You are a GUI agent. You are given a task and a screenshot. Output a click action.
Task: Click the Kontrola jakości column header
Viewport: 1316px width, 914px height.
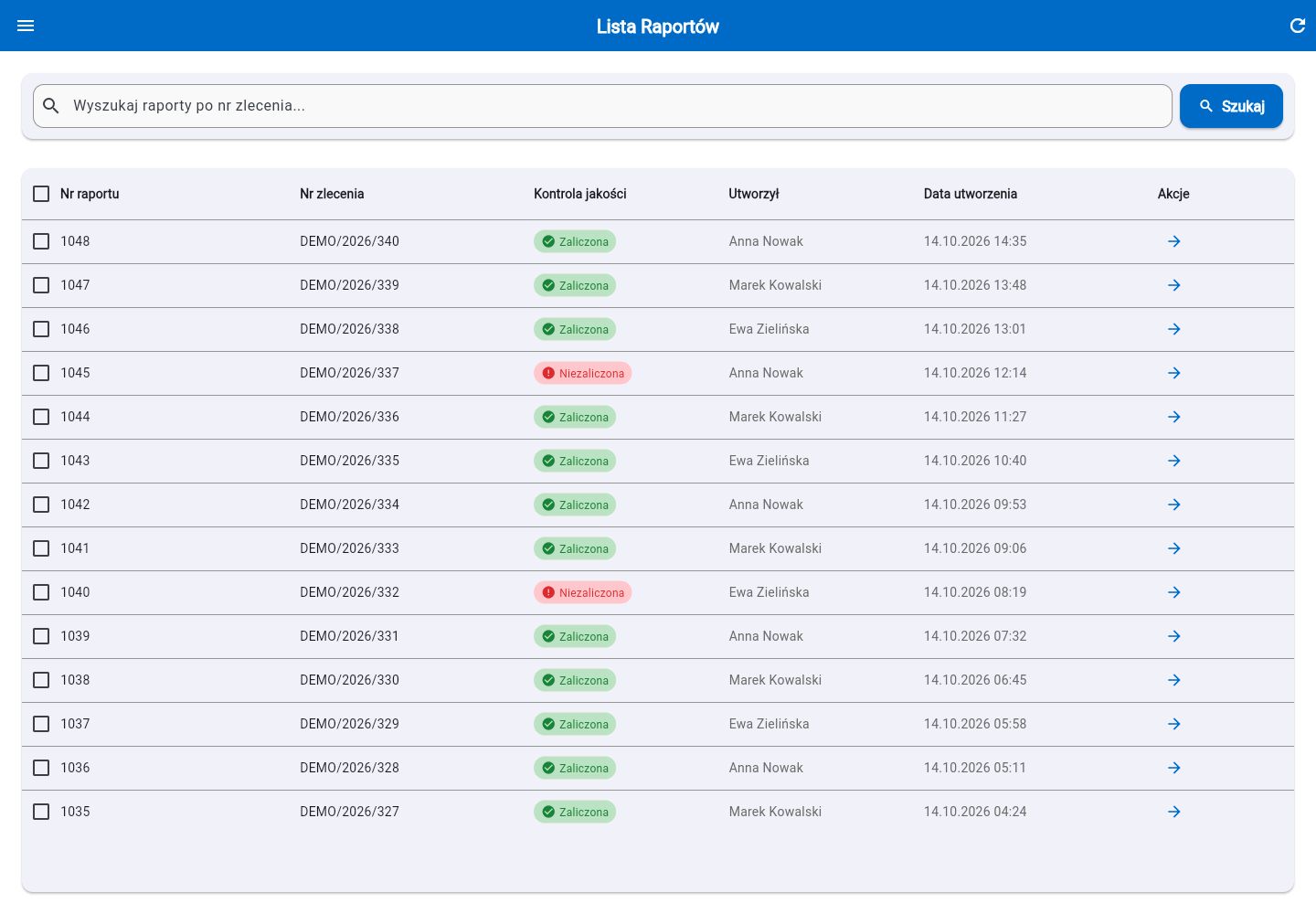point(580,194)
